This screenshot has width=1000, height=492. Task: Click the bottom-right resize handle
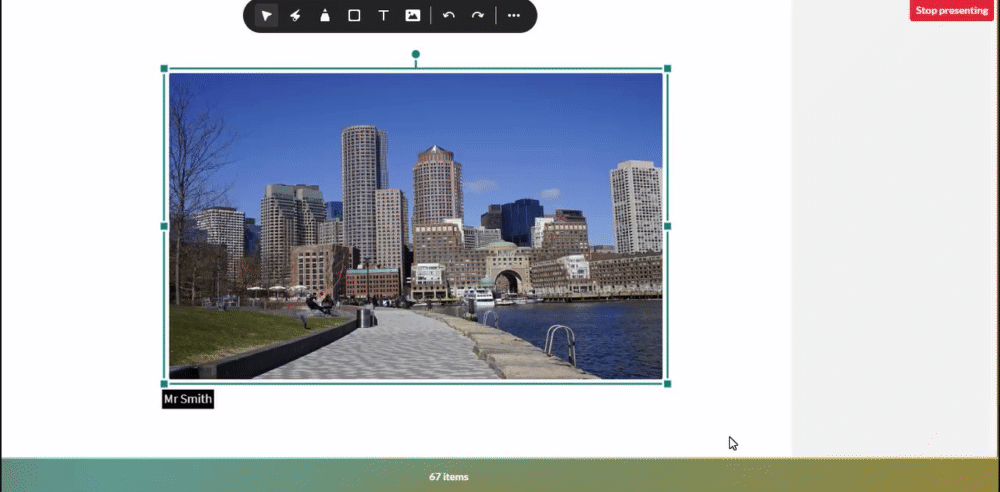tap(667, 383)
